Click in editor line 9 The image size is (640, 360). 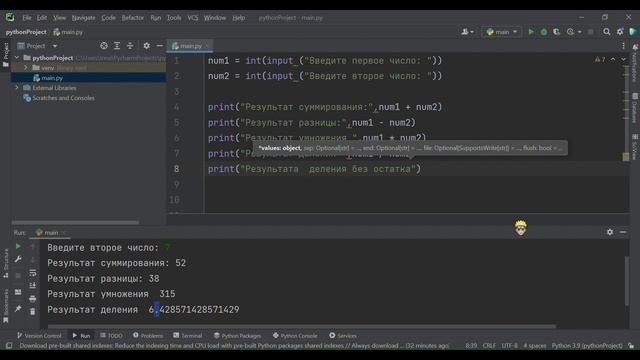pos(416,184)
